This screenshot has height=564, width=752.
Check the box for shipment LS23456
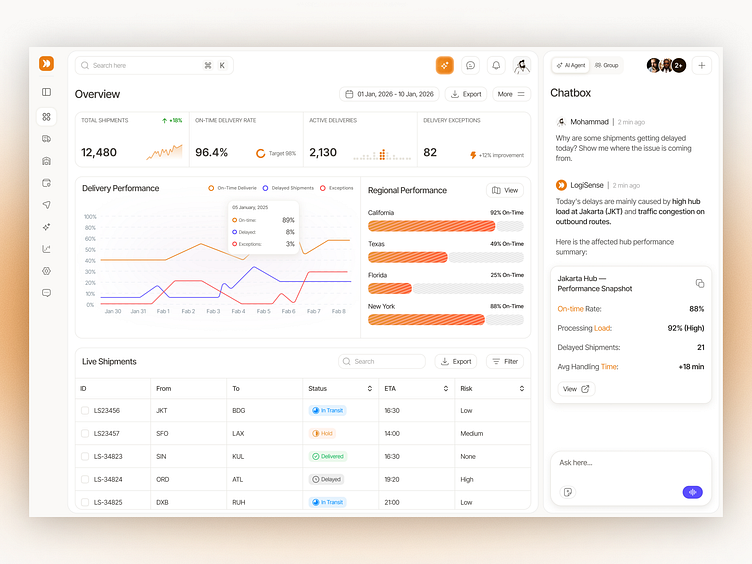(85, 411)
